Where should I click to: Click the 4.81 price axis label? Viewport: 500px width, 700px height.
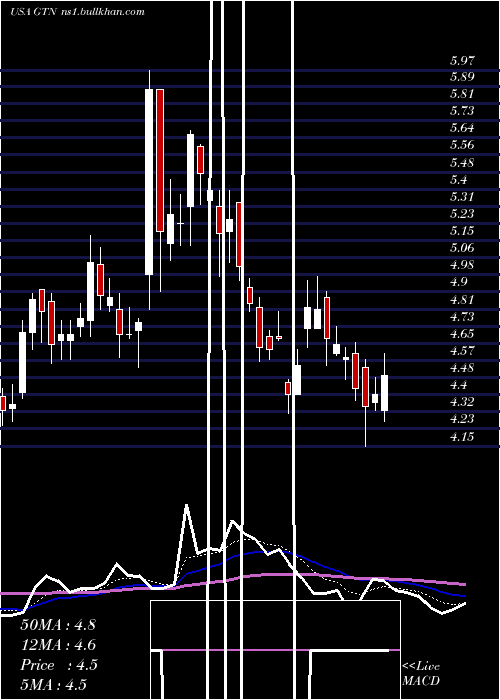(x=462, y=300)
